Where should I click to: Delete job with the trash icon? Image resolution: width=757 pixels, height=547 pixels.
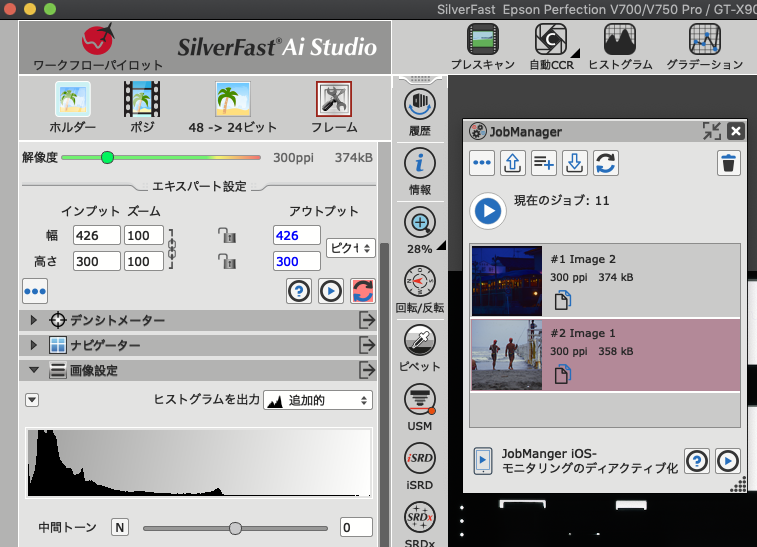pos(729,163)
